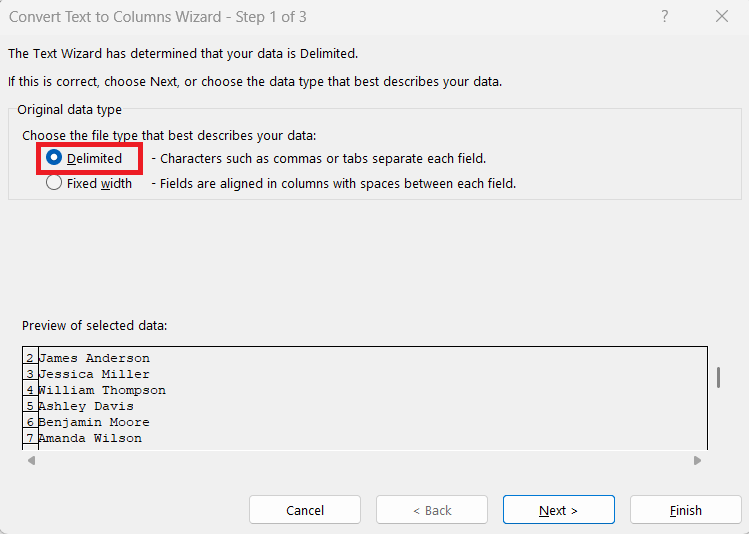Cancel the Text to Columns wizard

pyautogui.click(x=305, y=510)
